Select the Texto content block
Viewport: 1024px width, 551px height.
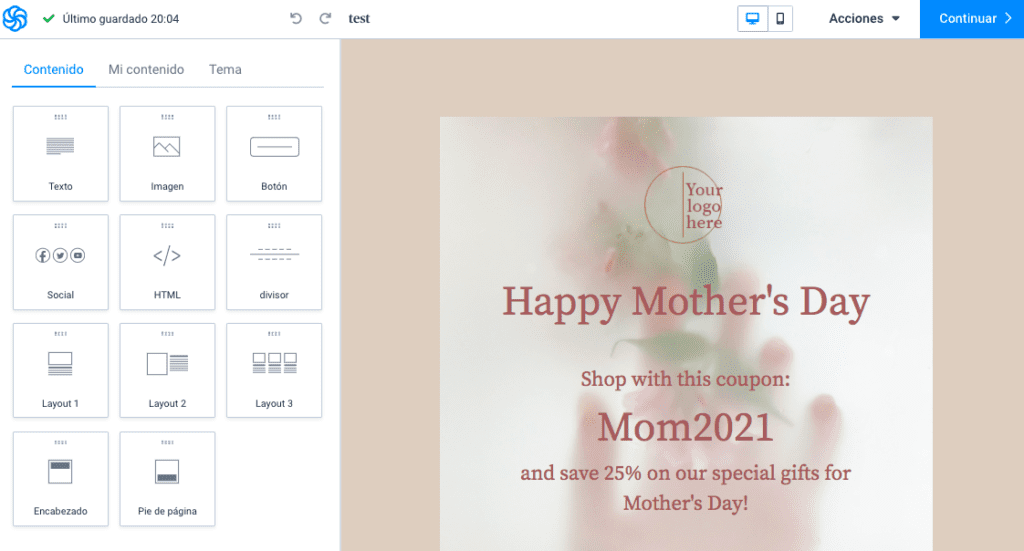(x=61, y=153)
